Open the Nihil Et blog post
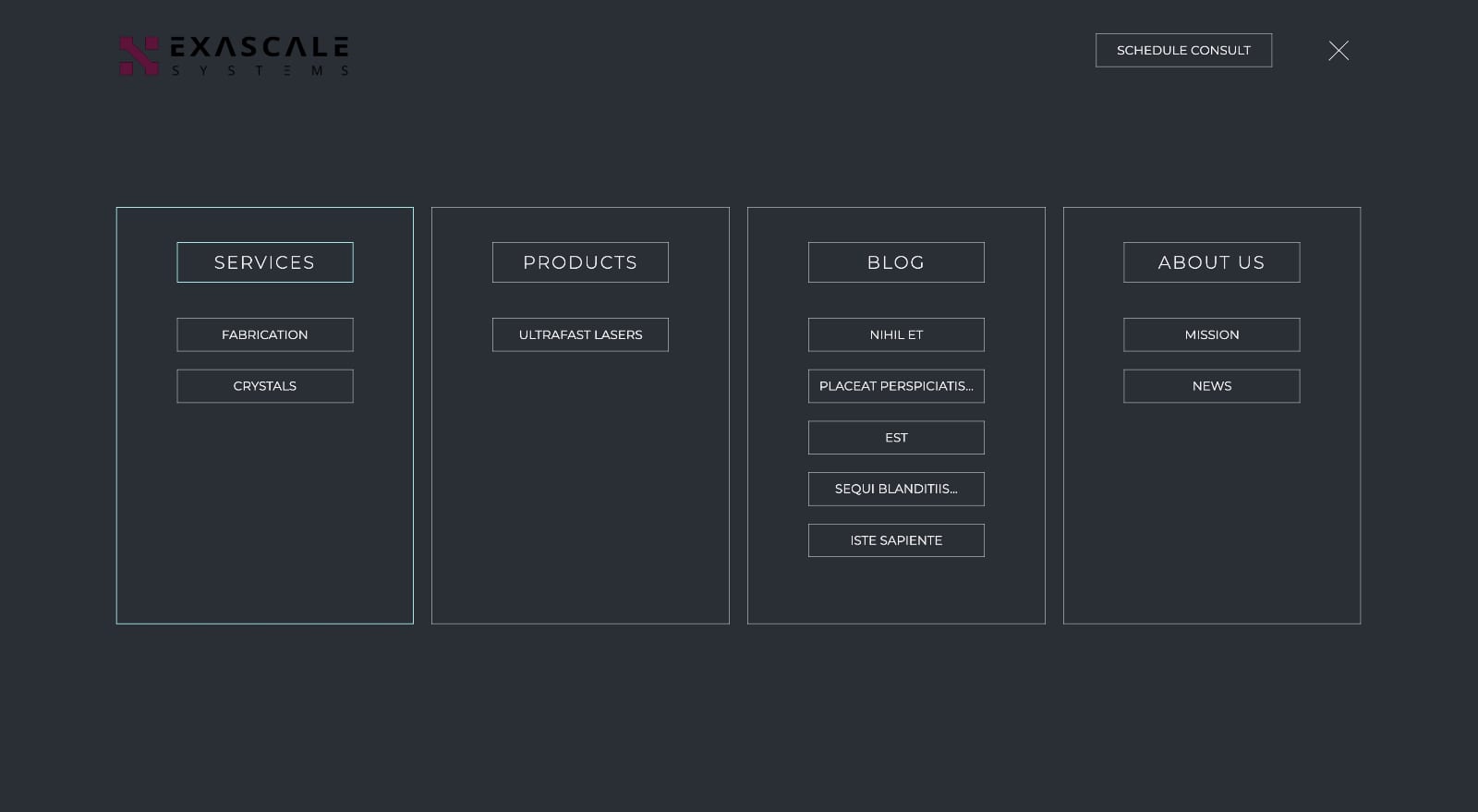The width and height of the screenshot is (1478, 812). click(x=896, y=334)
